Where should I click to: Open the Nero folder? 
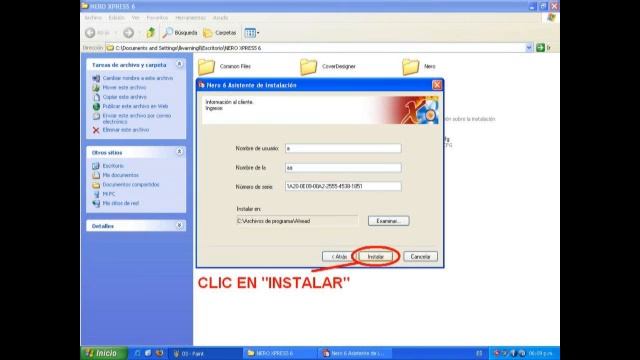(419, 67)
